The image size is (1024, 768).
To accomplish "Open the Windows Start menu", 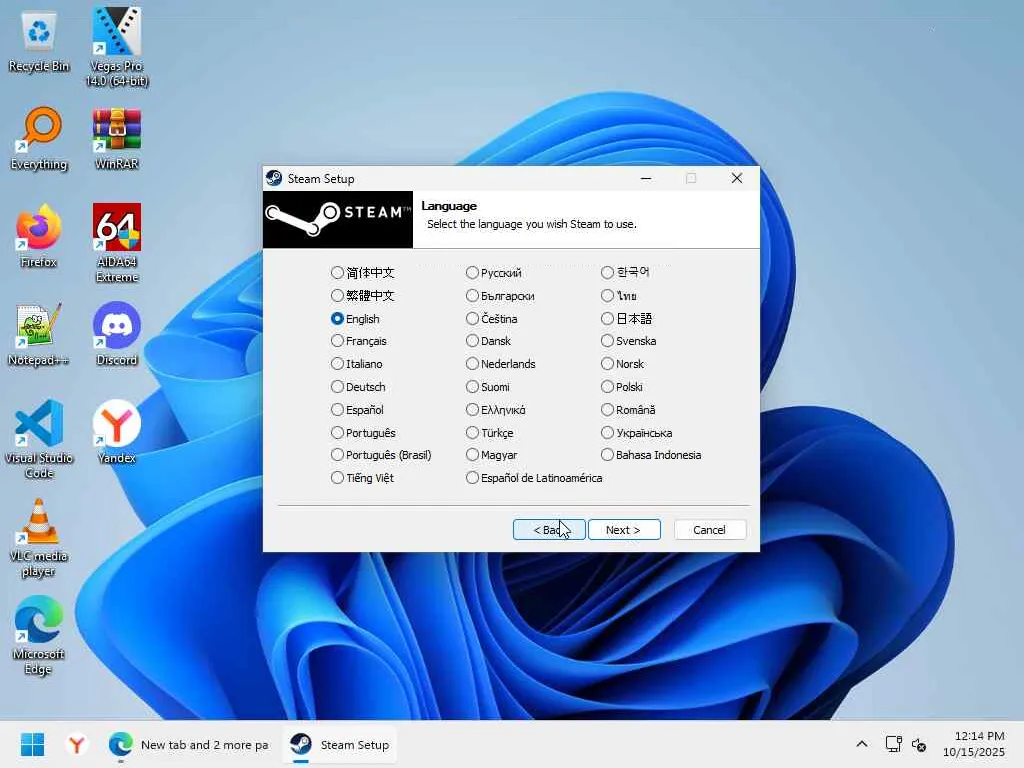I will [32, 744].
